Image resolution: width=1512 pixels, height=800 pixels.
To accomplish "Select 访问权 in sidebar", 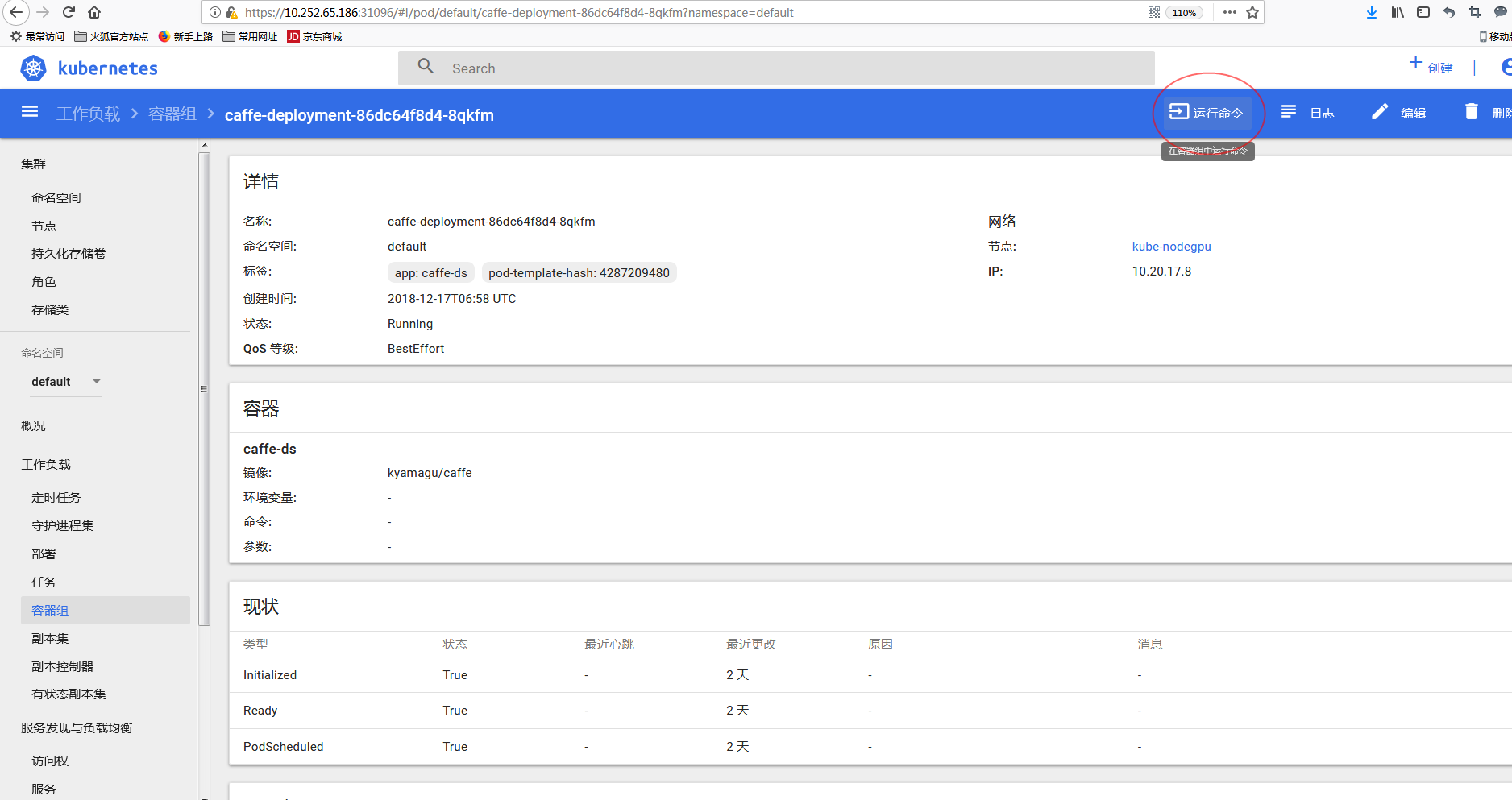I will pos(50,761).
